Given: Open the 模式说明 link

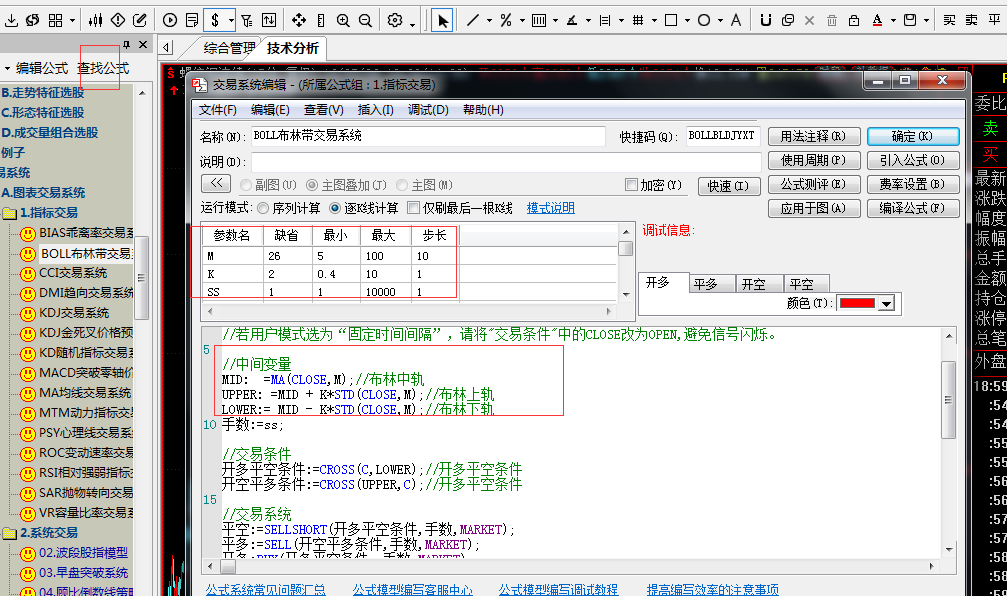Looking at the screenshot, I should 550,208.
